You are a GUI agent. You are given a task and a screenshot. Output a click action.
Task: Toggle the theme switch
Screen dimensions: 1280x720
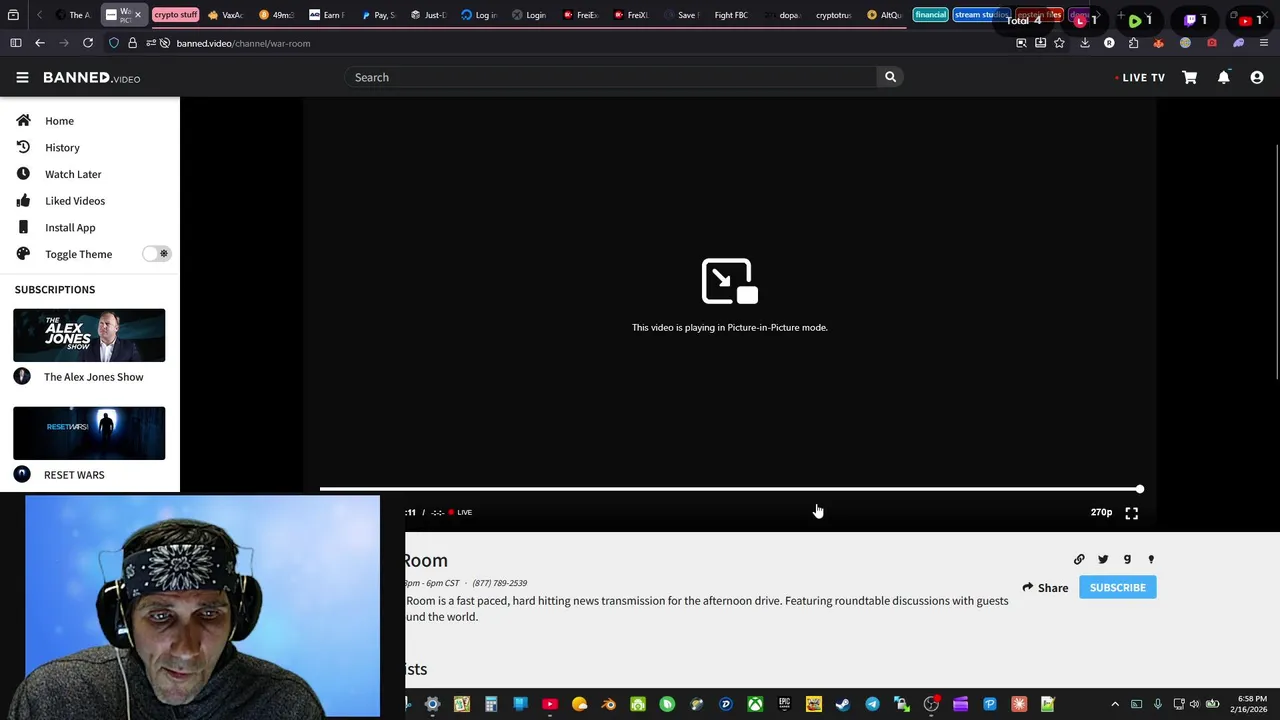coord(156,254)
